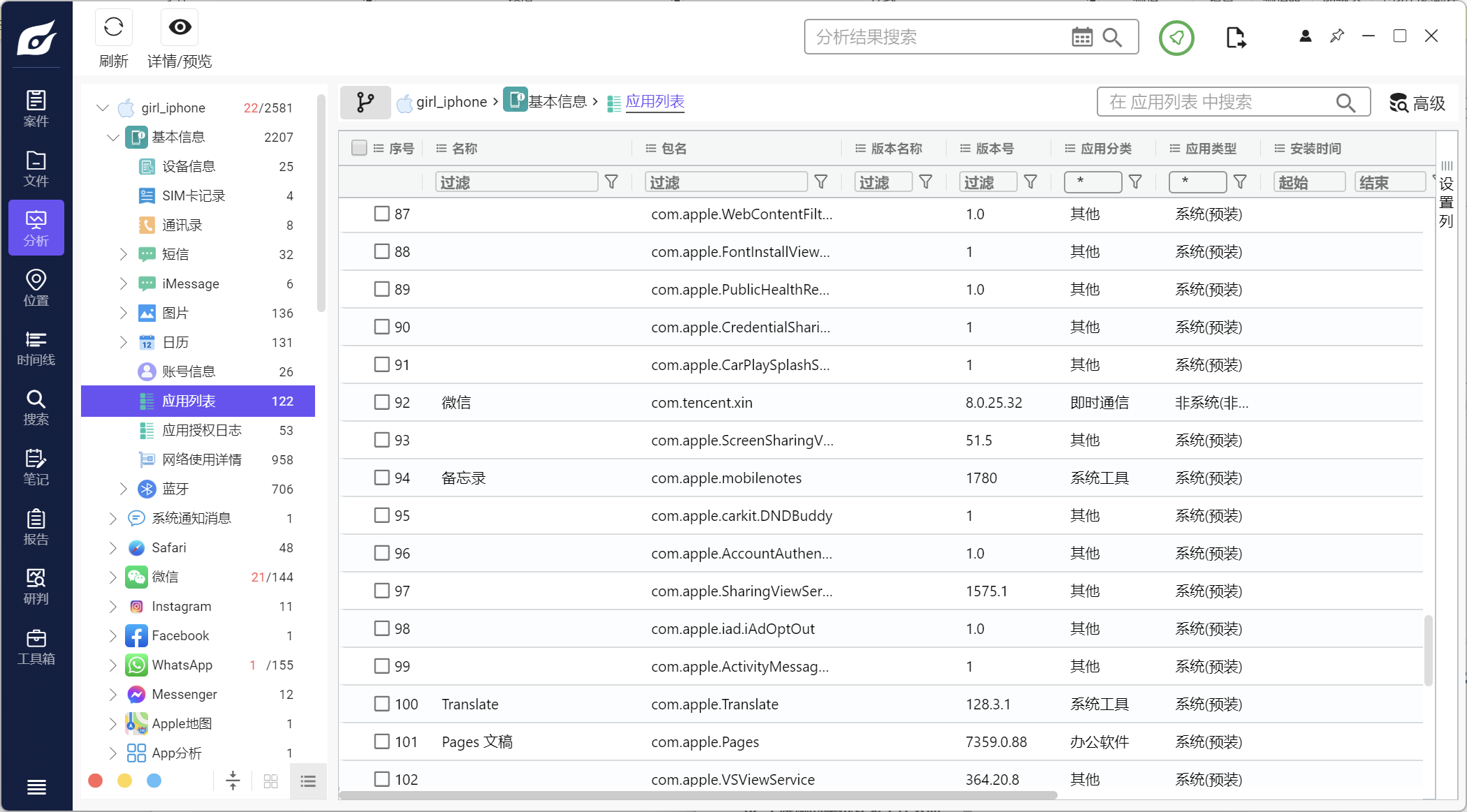
Task: Check the box for row 100 Translate
Action: (381, 704)
